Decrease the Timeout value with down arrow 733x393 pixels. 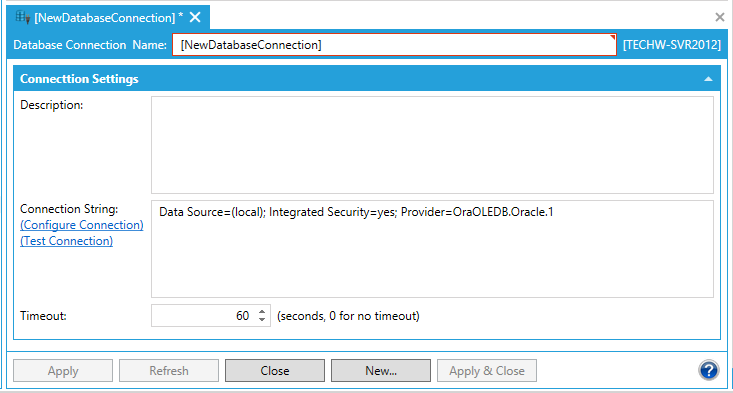point(262,320)
